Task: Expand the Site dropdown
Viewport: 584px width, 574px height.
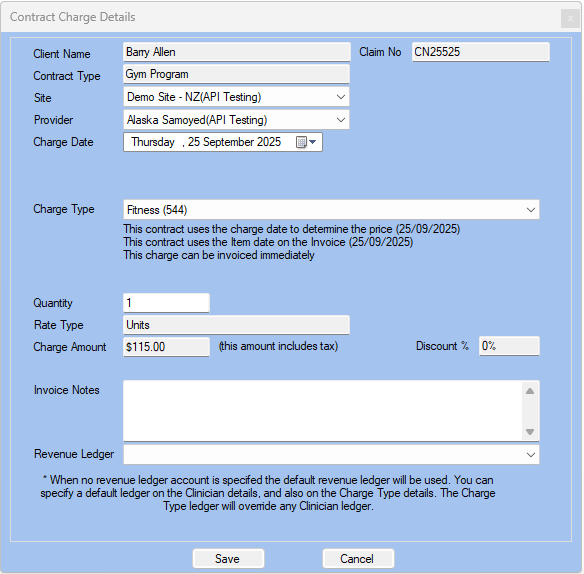Action: coord(340,97)
